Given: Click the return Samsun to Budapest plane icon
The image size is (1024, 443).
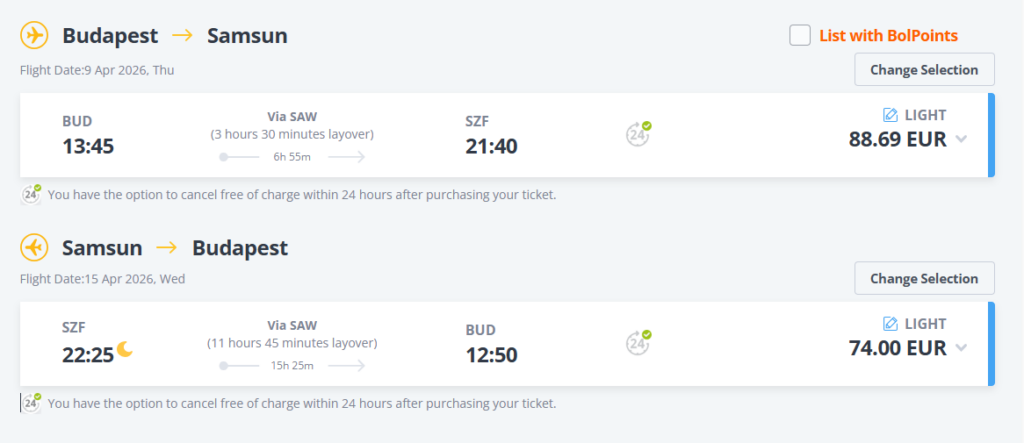Looking at the screenshot, I should pos(35,247).
